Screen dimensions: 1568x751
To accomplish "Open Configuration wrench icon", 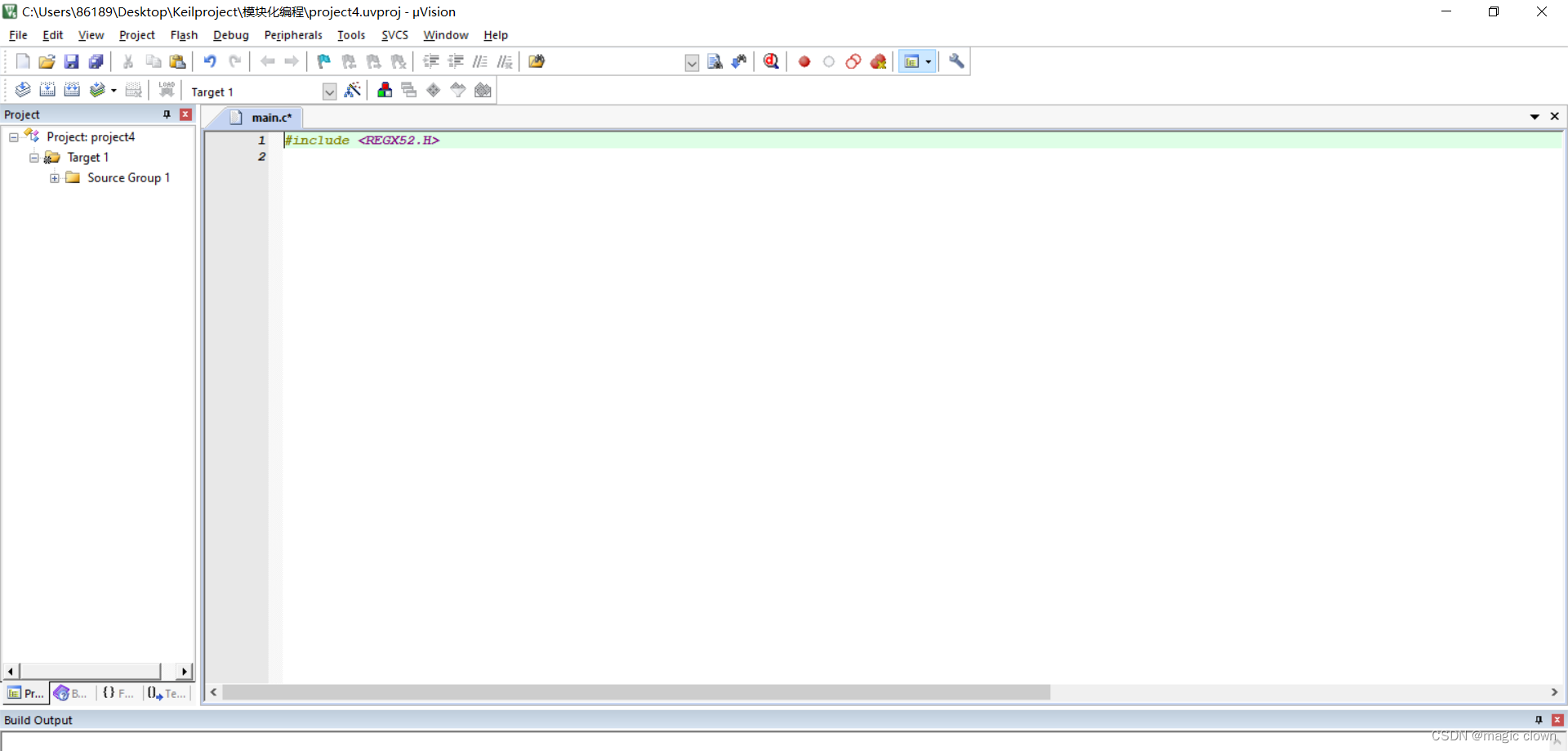I will [x=956, y=61].
